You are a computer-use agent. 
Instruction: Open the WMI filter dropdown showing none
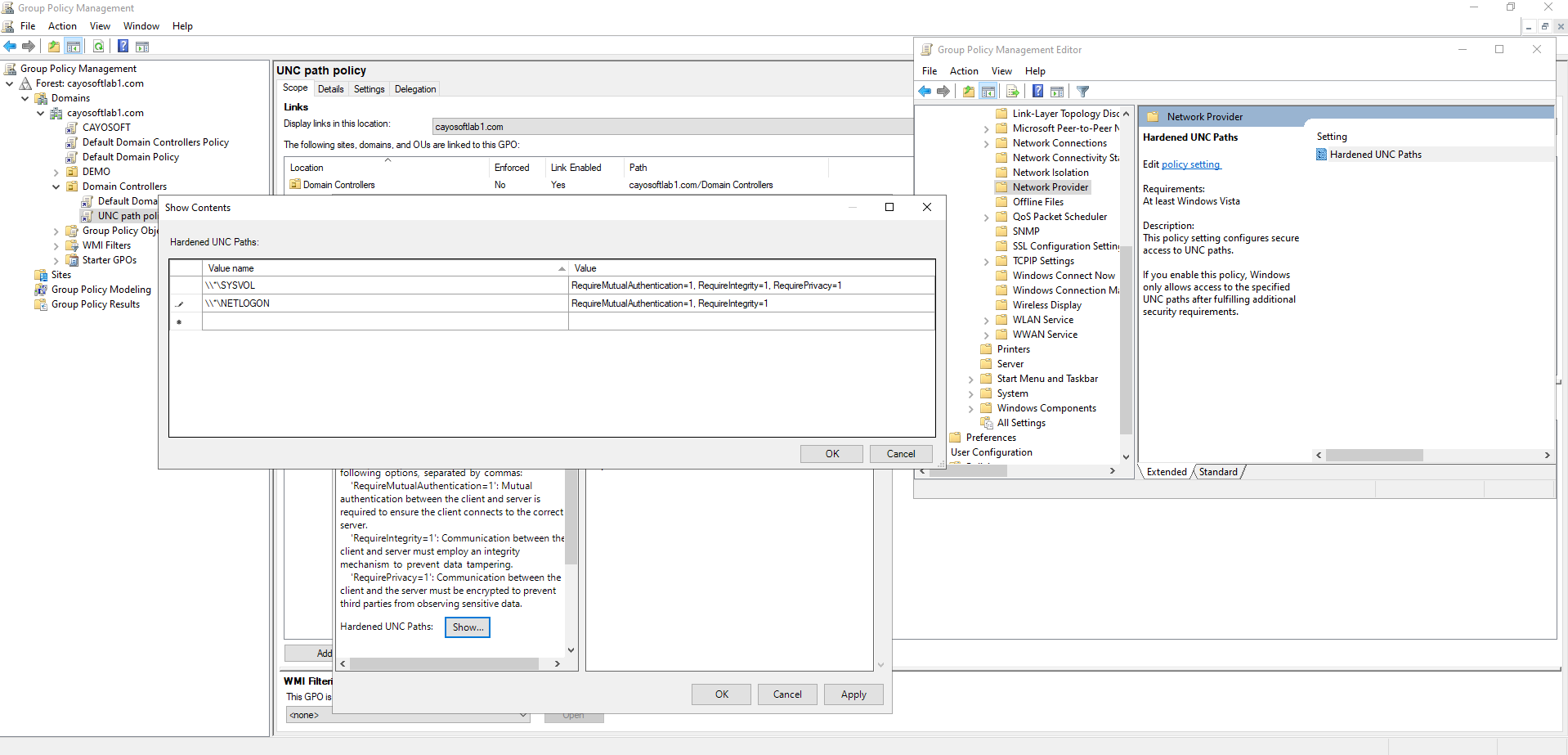[x=407, y=715]
